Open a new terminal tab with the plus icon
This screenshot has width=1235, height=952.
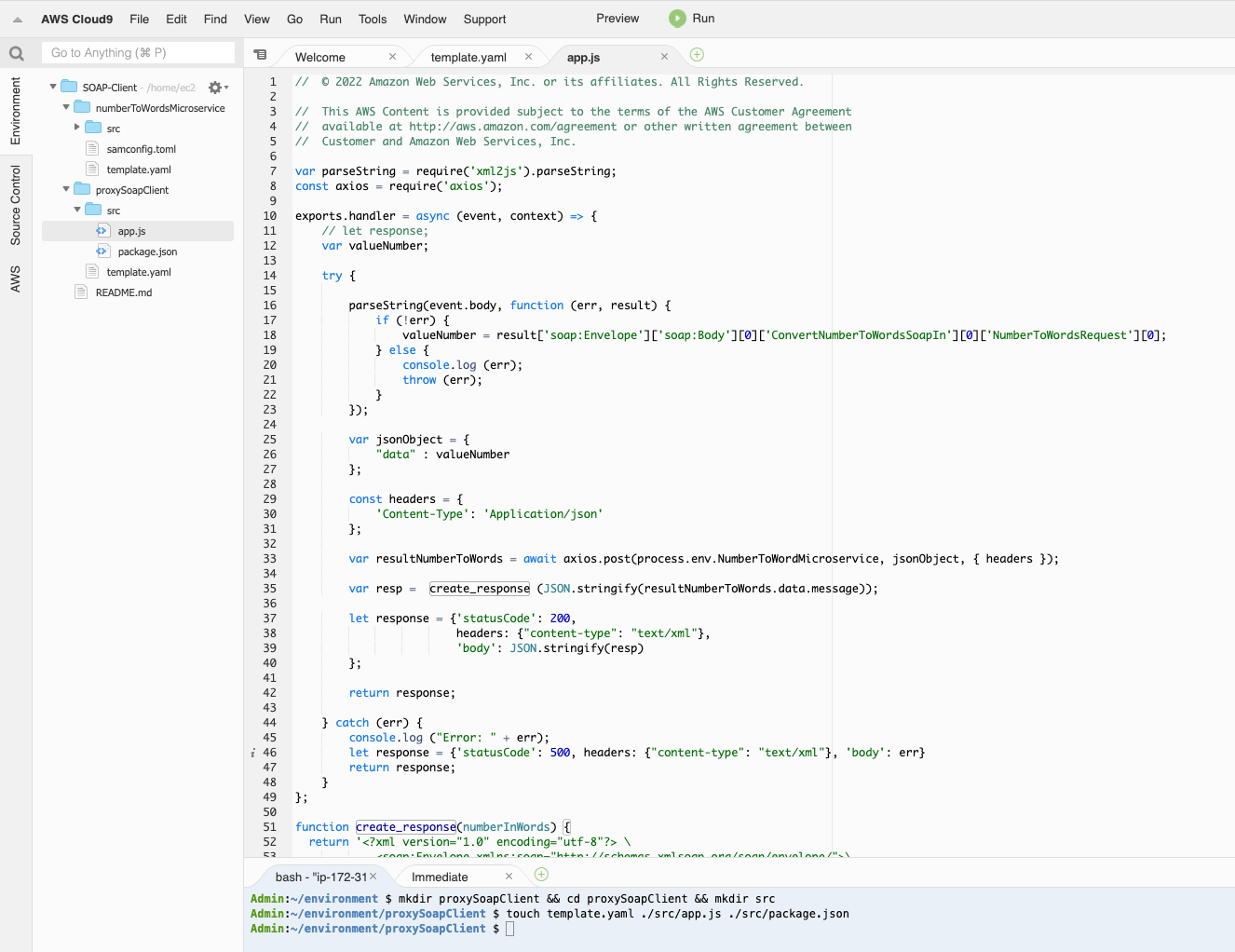(x=541, y=875)
